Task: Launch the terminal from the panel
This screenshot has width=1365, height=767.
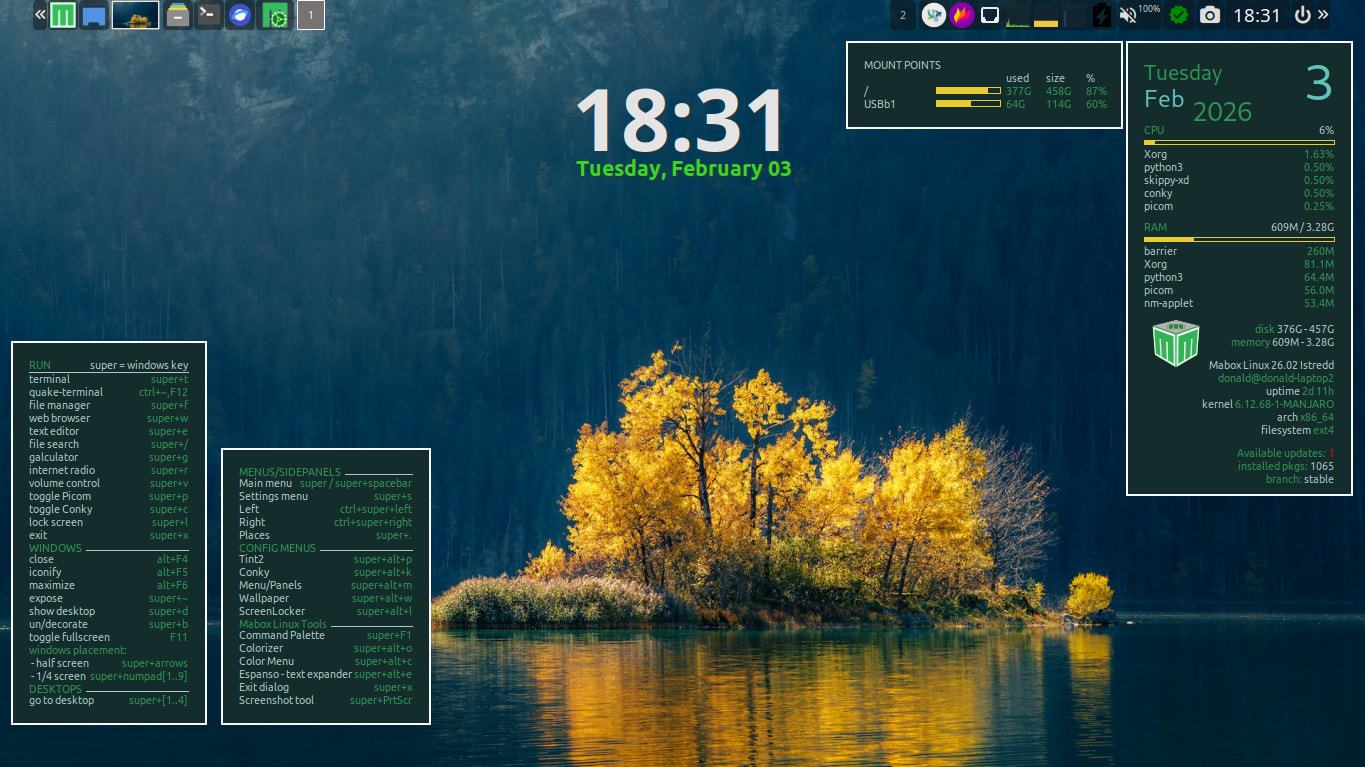Action: pos(208,15)
